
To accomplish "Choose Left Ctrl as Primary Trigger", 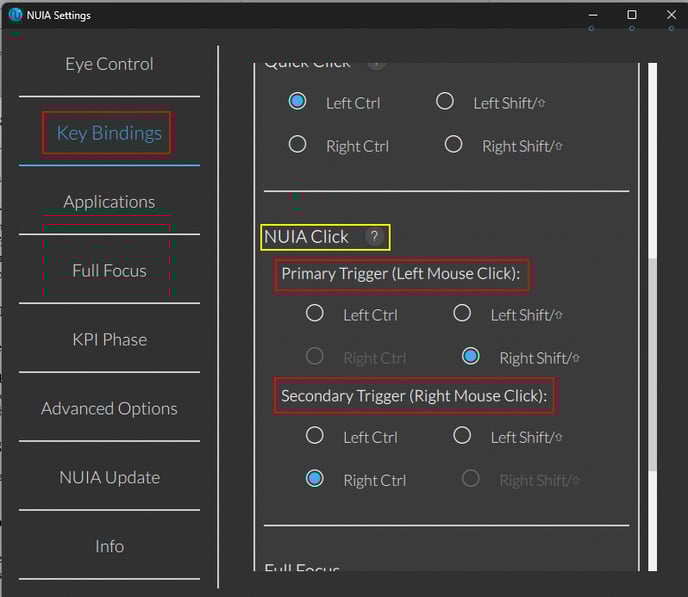I will click(315, 313).
